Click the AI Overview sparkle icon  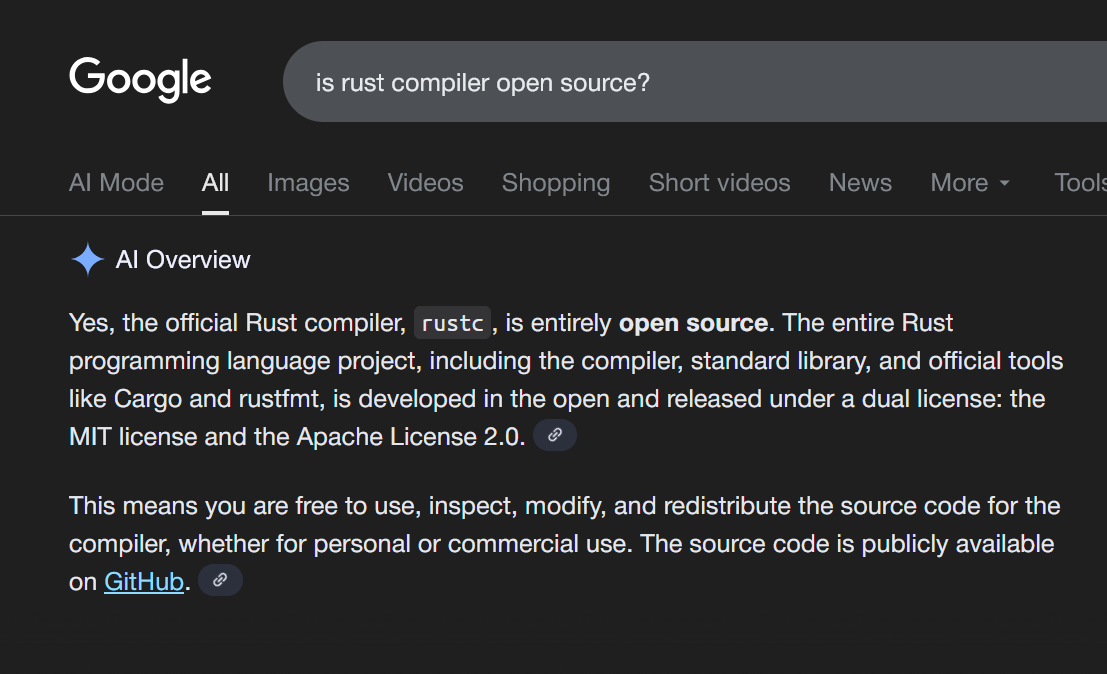click(88, 260)
